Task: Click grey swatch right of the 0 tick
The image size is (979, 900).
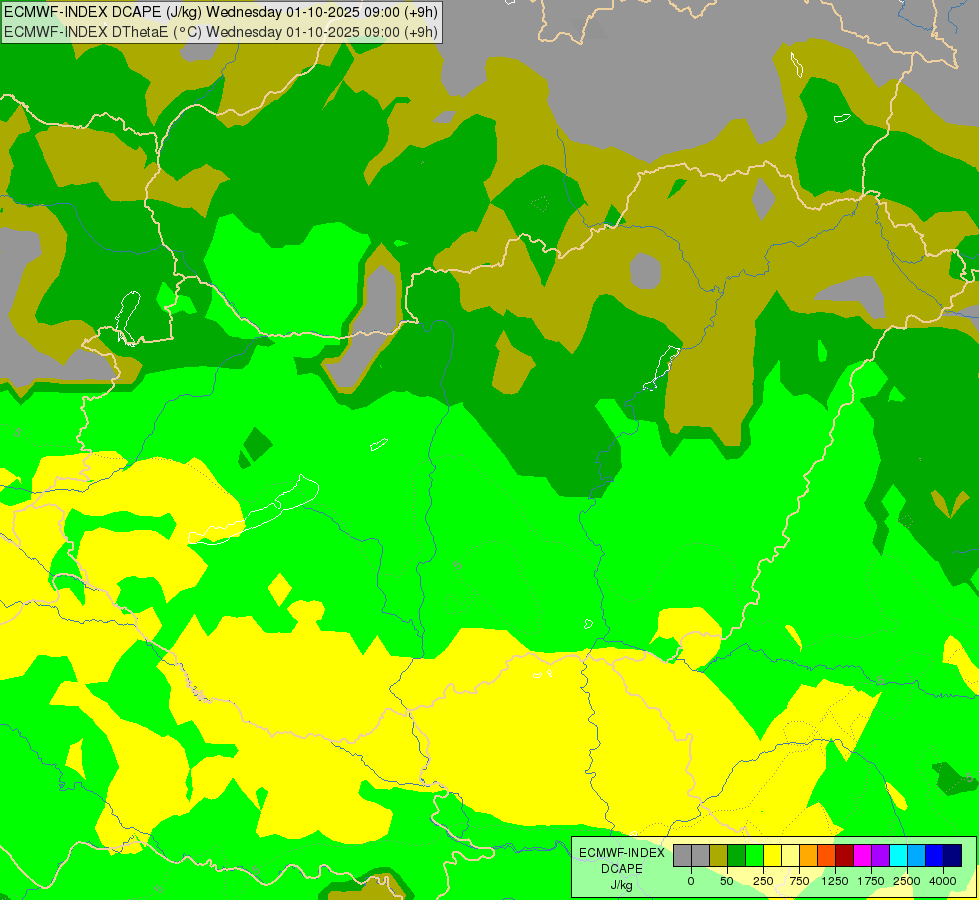Action: 700,855
